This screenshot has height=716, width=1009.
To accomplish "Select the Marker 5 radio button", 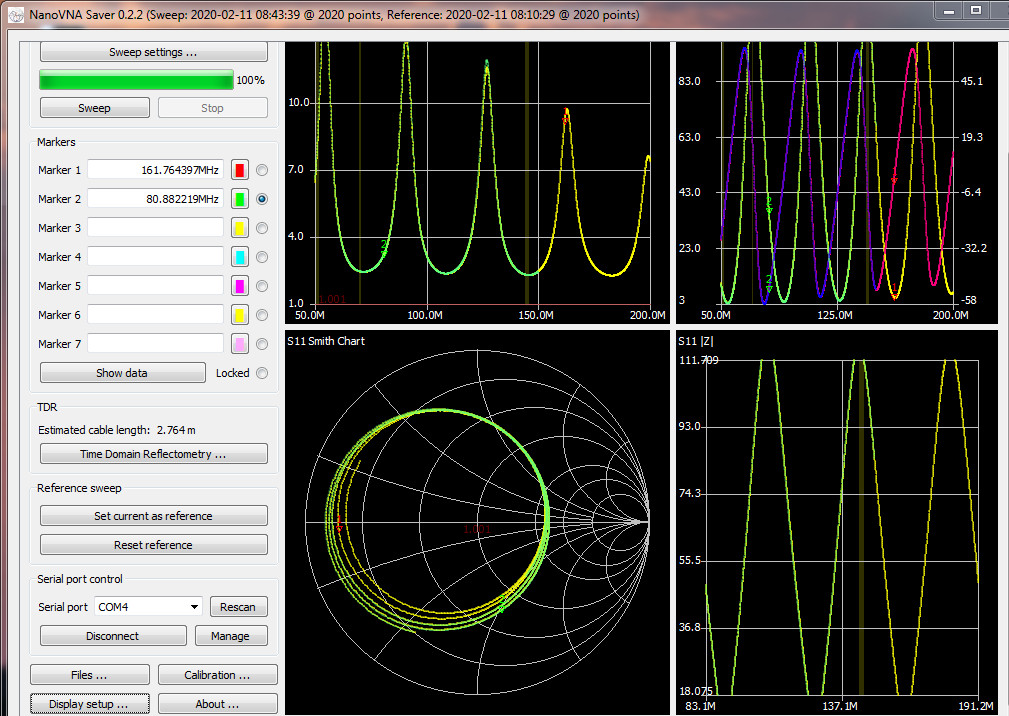I will click(x=262, y=286).
